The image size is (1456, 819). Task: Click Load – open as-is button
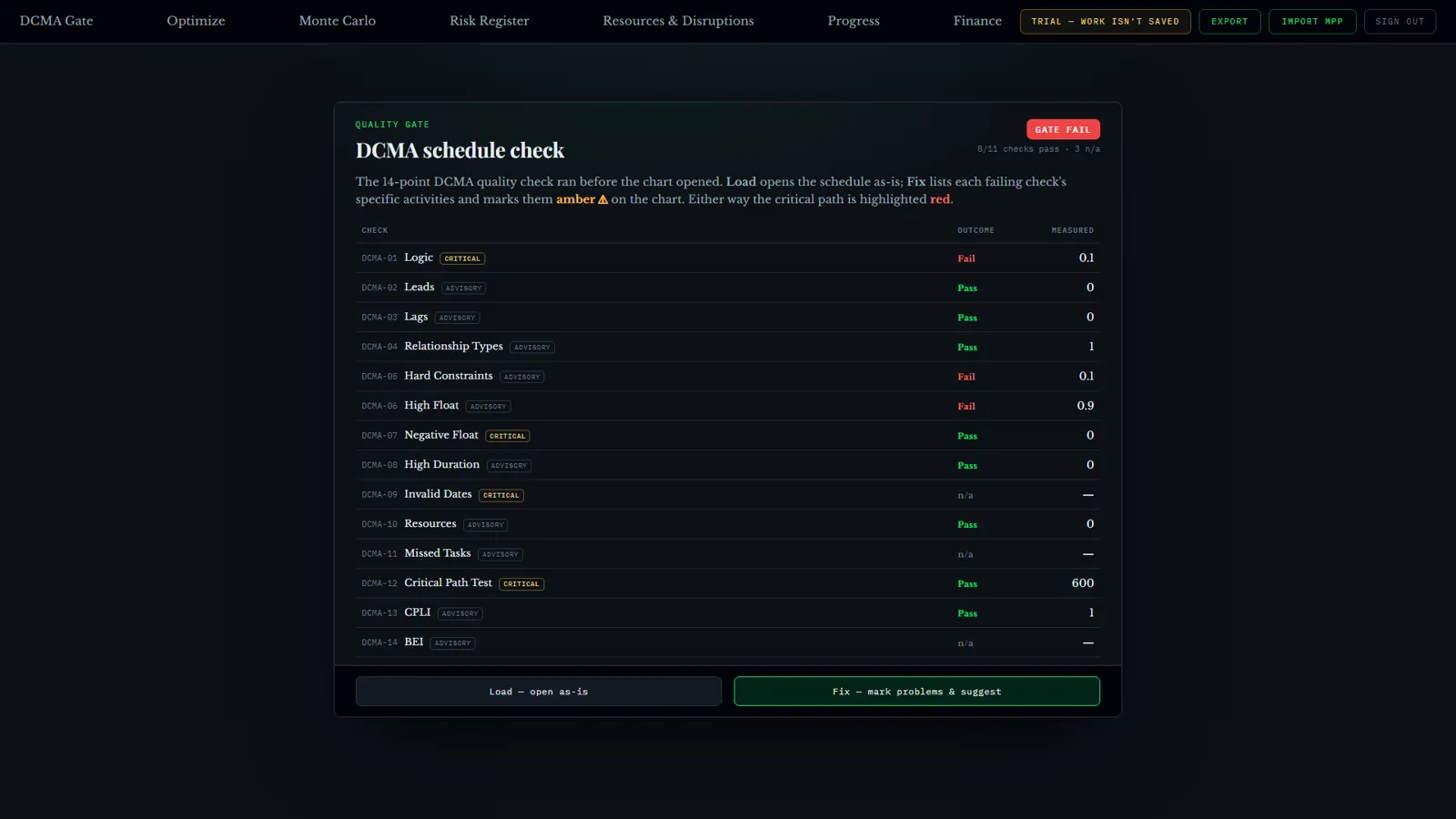point(539,692)
